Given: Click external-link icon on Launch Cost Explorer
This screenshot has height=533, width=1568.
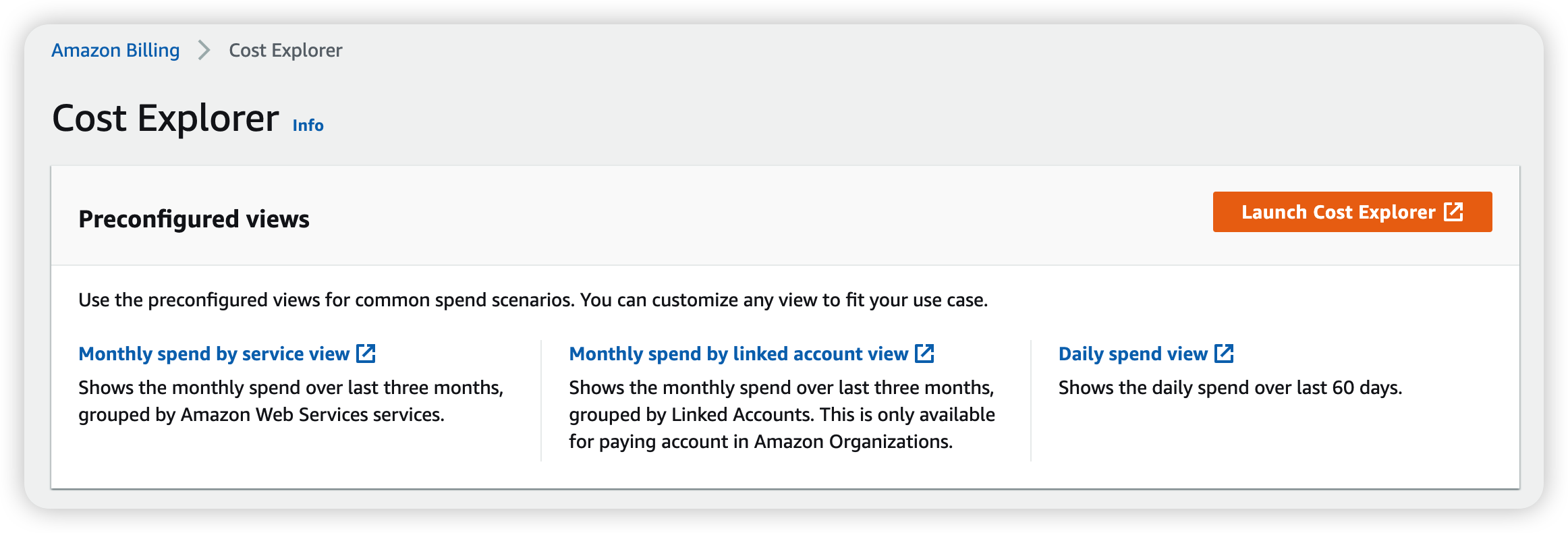Looking at the screenshot, I should [x=1453, y=212].
